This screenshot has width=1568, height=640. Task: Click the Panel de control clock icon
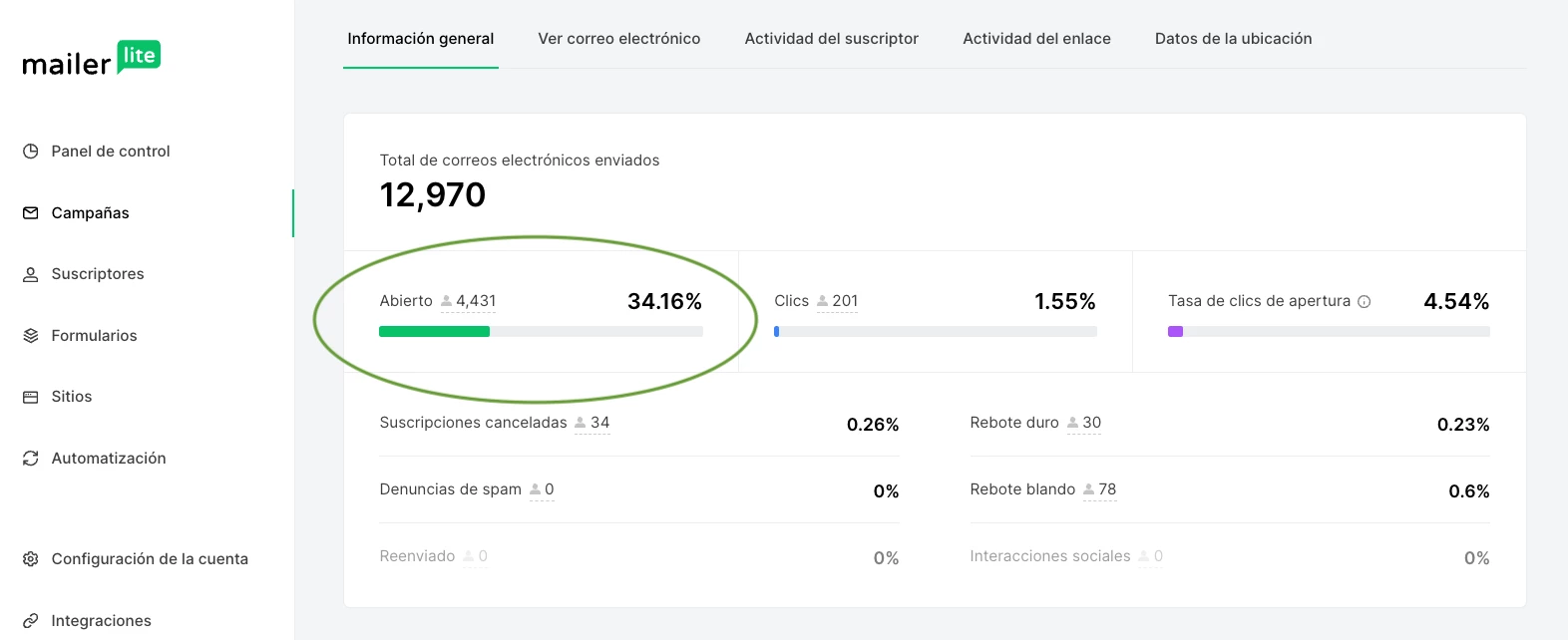coord(31,152)
